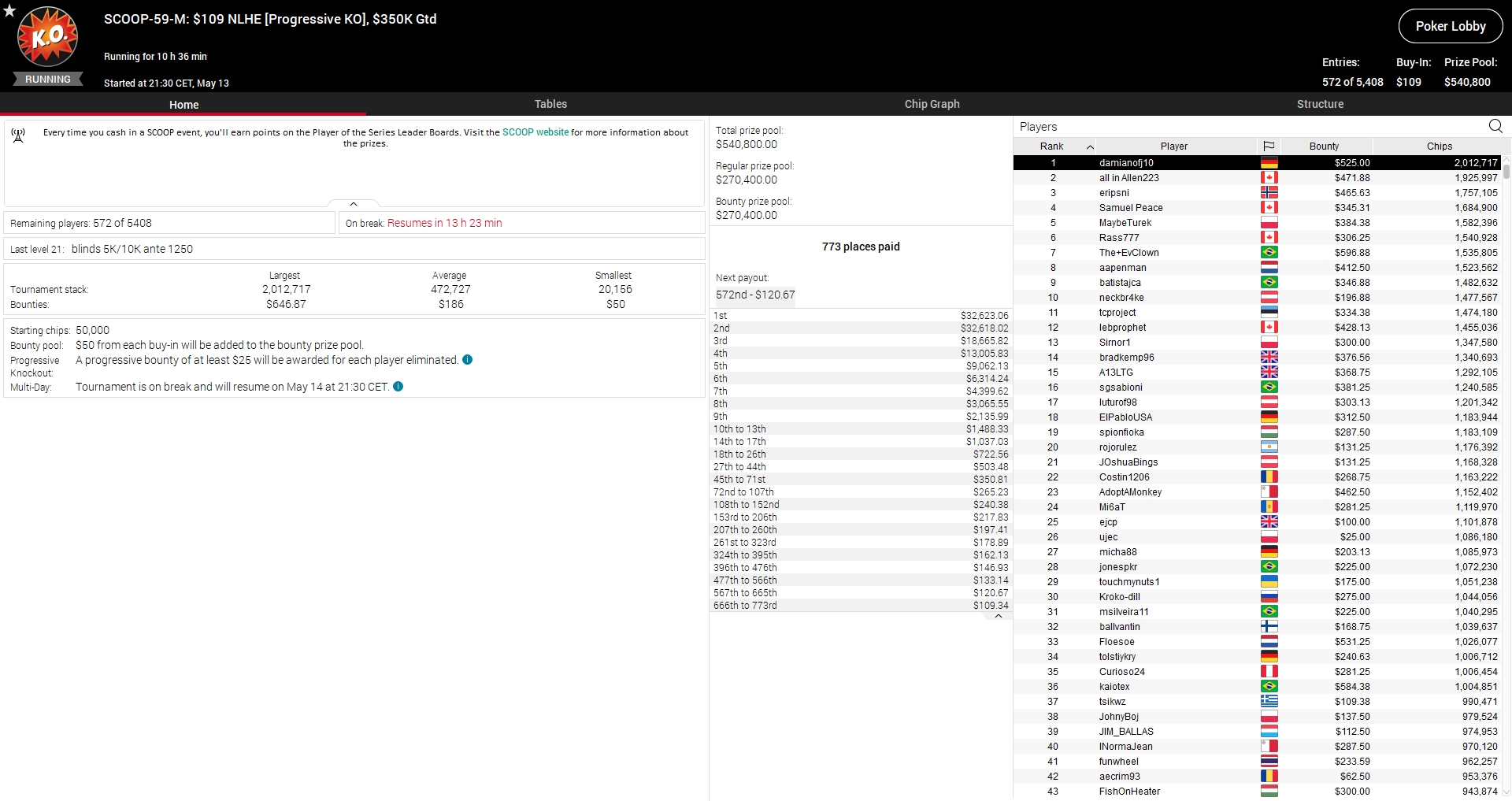Click AdoptAMonkey's Malta flag
This screenshot has width=1512, height=801.
1269,492
